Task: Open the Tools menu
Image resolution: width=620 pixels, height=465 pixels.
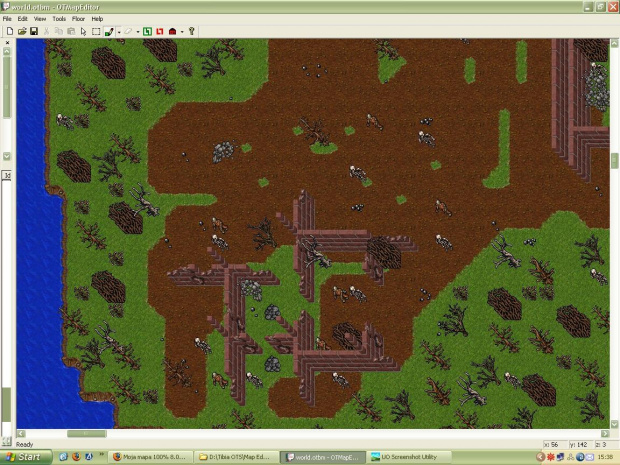Action: click(x=59, y=18)
